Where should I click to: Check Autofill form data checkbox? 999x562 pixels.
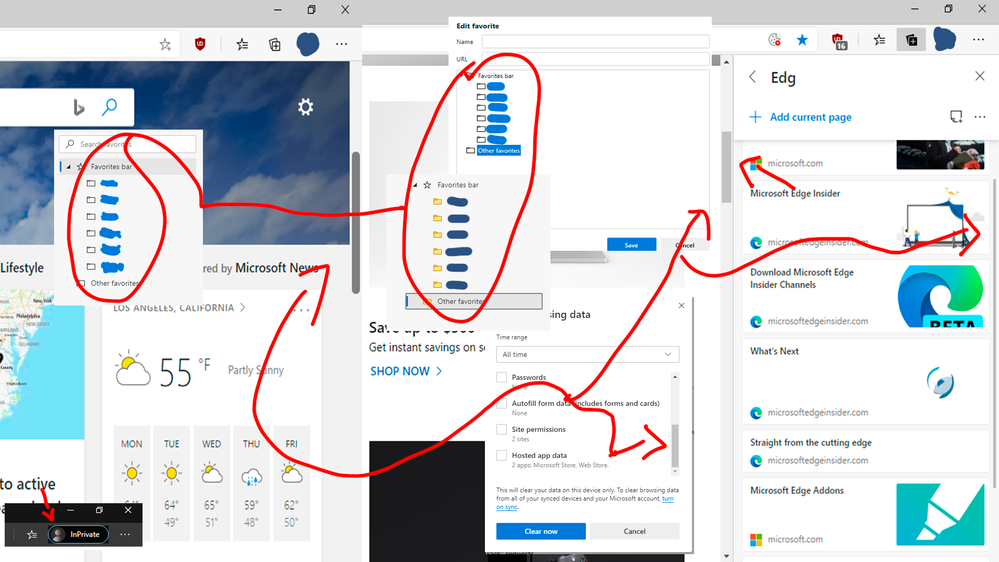point(501,403)
